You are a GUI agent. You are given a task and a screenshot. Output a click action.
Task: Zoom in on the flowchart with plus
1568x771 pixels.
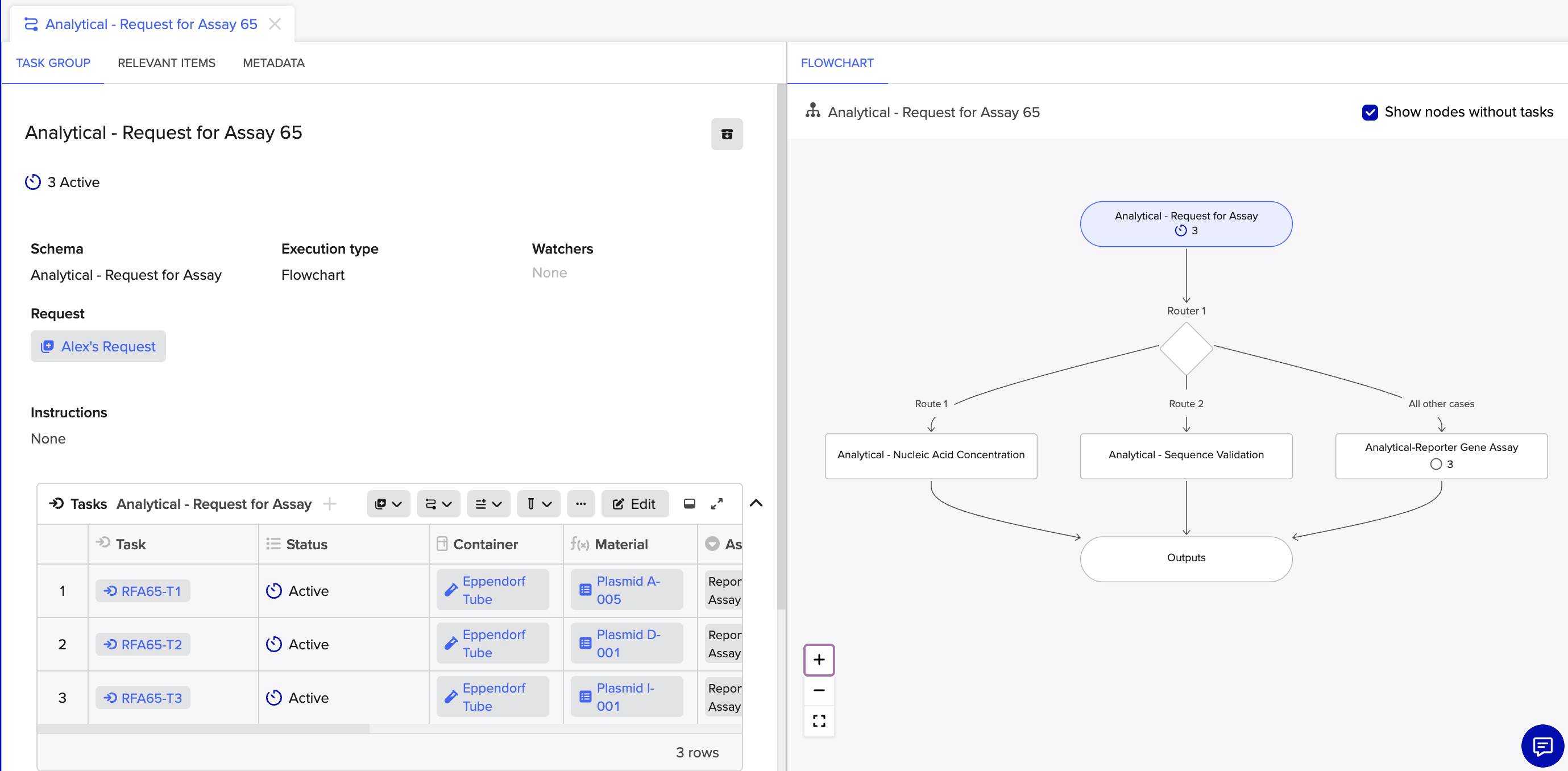pos(819,659)
